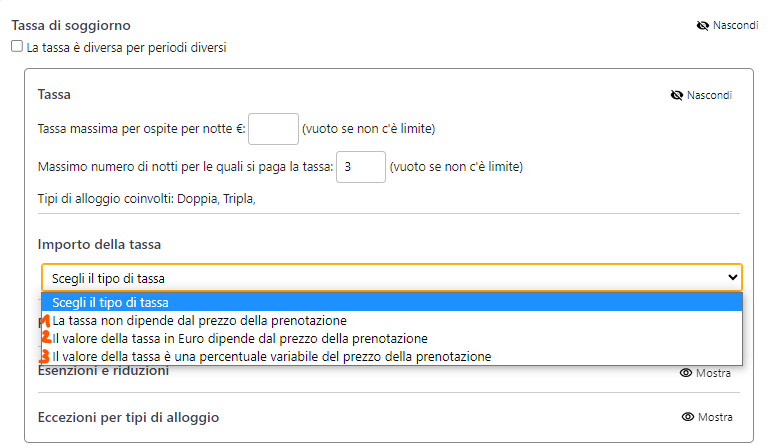Image resolution: width=774 pixels, height=445 pixels.
Task: Select the highlighted 'Scegli il tipo di tassa' option
Action: pyautogui.click(x=110, y=302)
